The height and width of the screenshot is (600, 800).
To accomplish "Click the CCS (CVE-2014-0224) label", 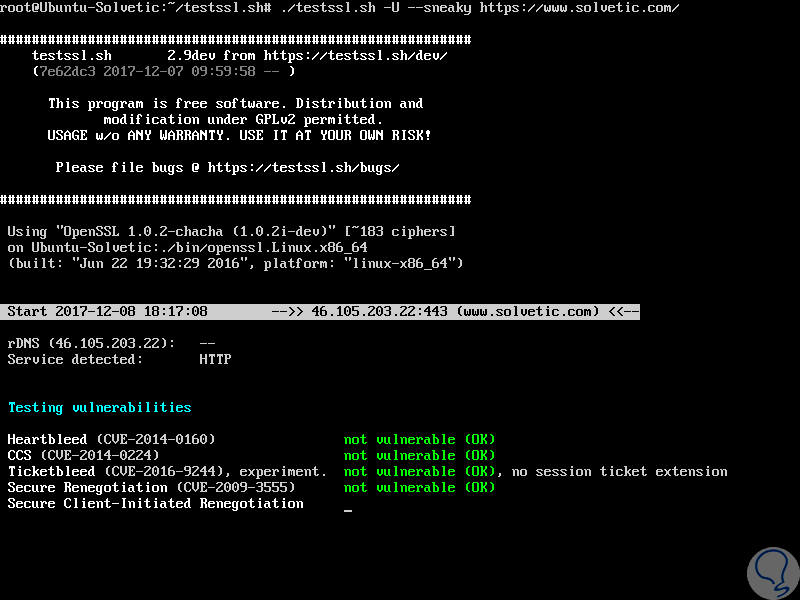I will pos(83,456).
